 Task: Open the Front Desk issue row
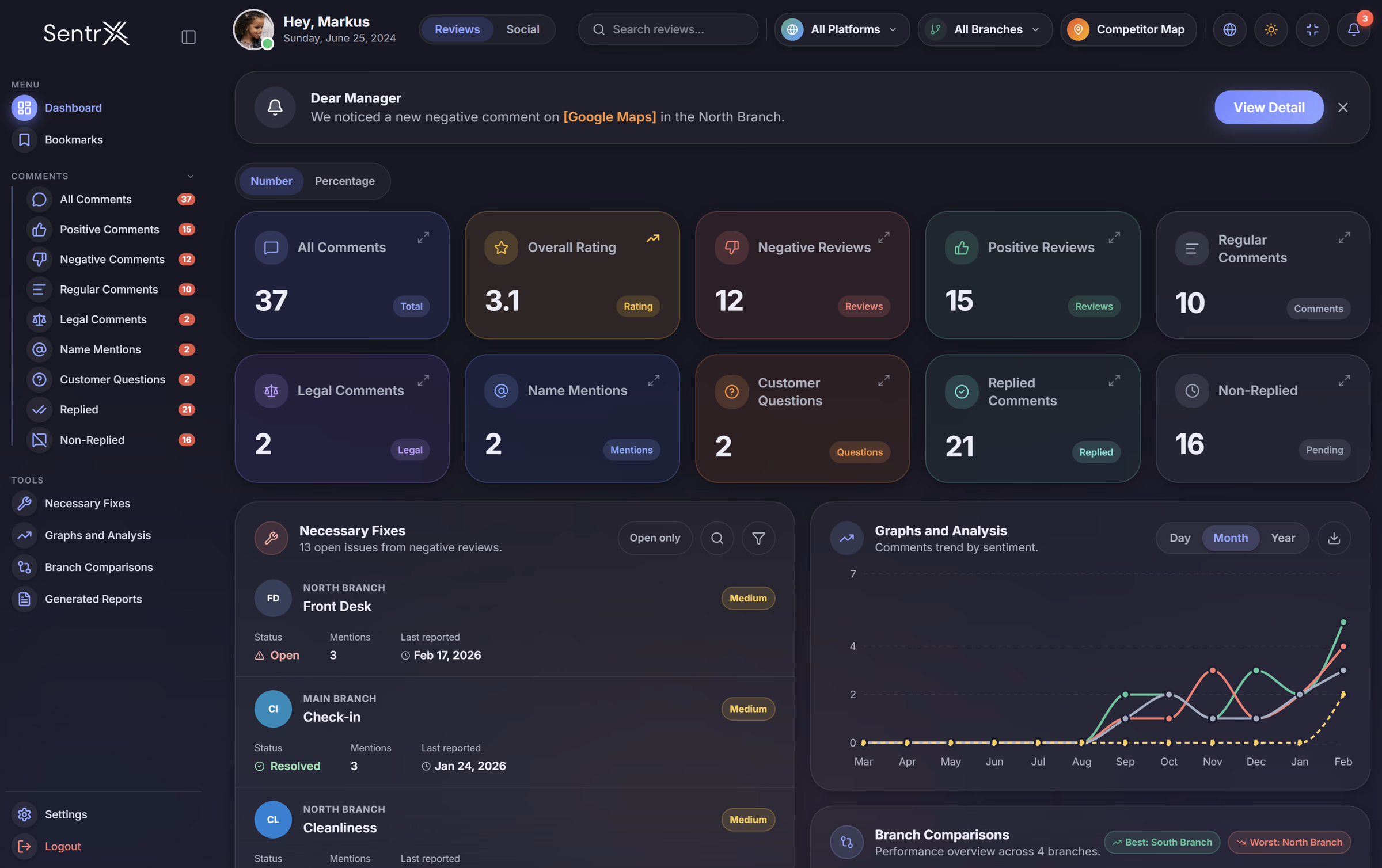tap(514, 622)
